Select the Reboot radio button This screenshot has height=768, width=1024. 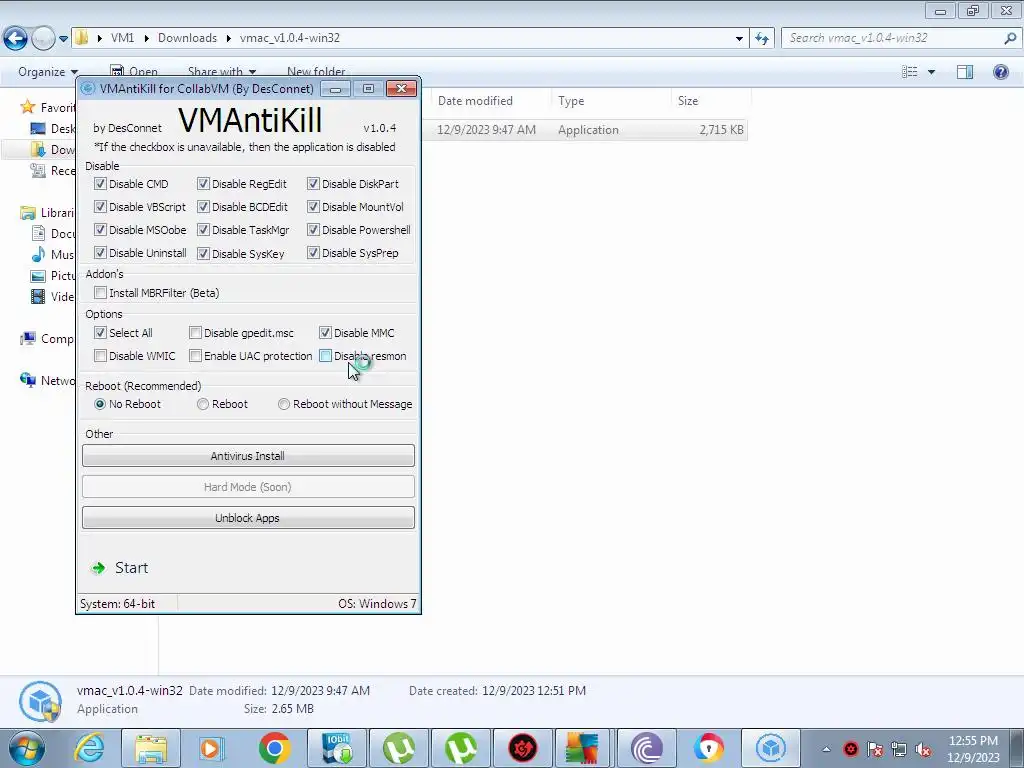coord(203,404)
